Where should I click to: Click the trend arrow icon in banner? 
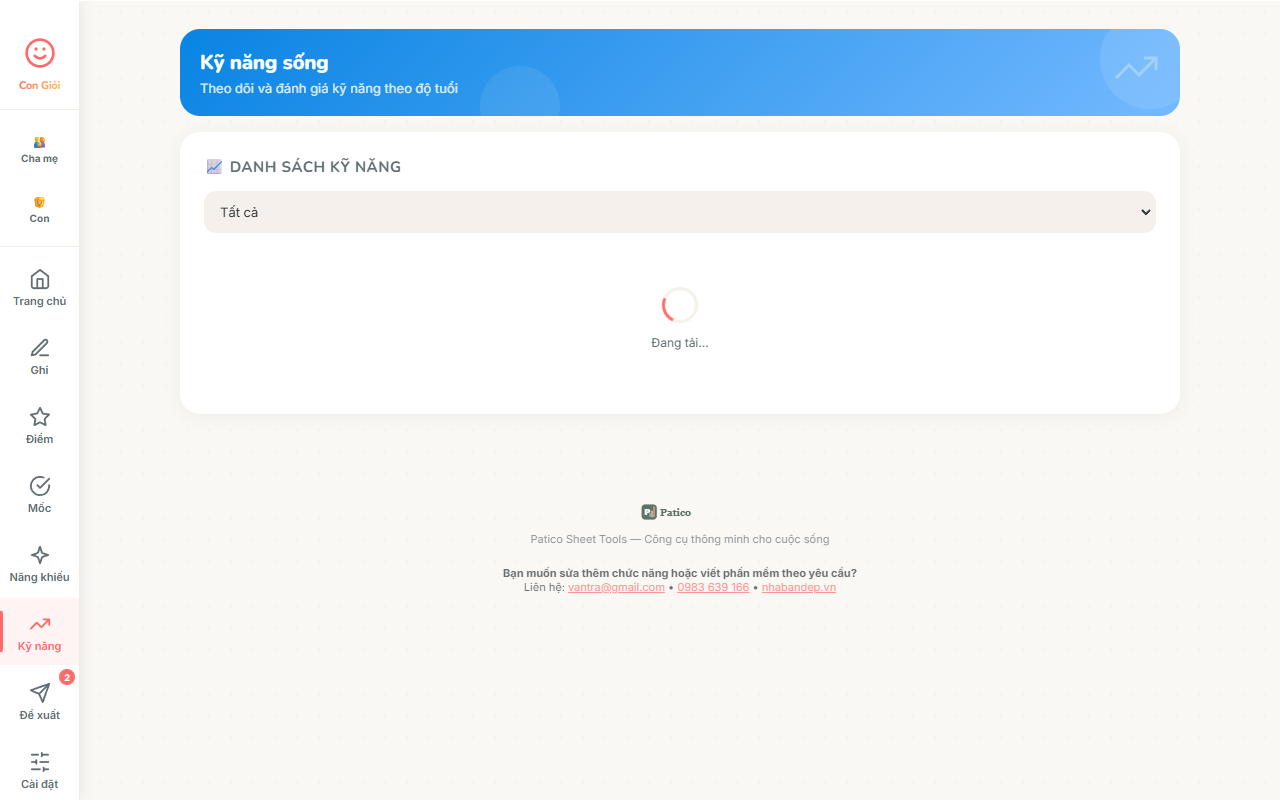click(x=1136, y=68)
